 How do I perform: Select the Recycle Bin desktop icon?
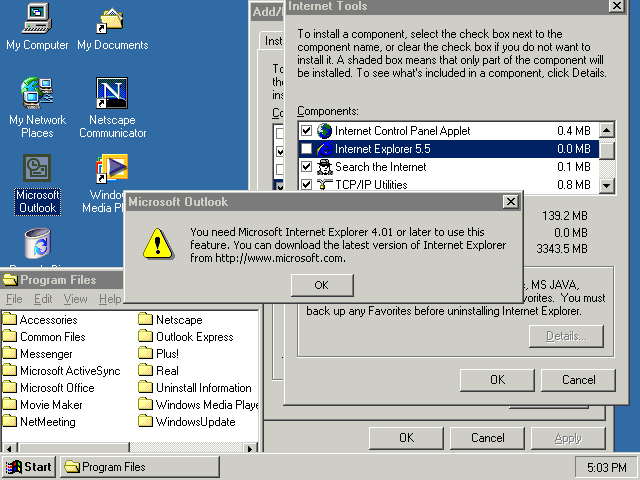[38, 243]
